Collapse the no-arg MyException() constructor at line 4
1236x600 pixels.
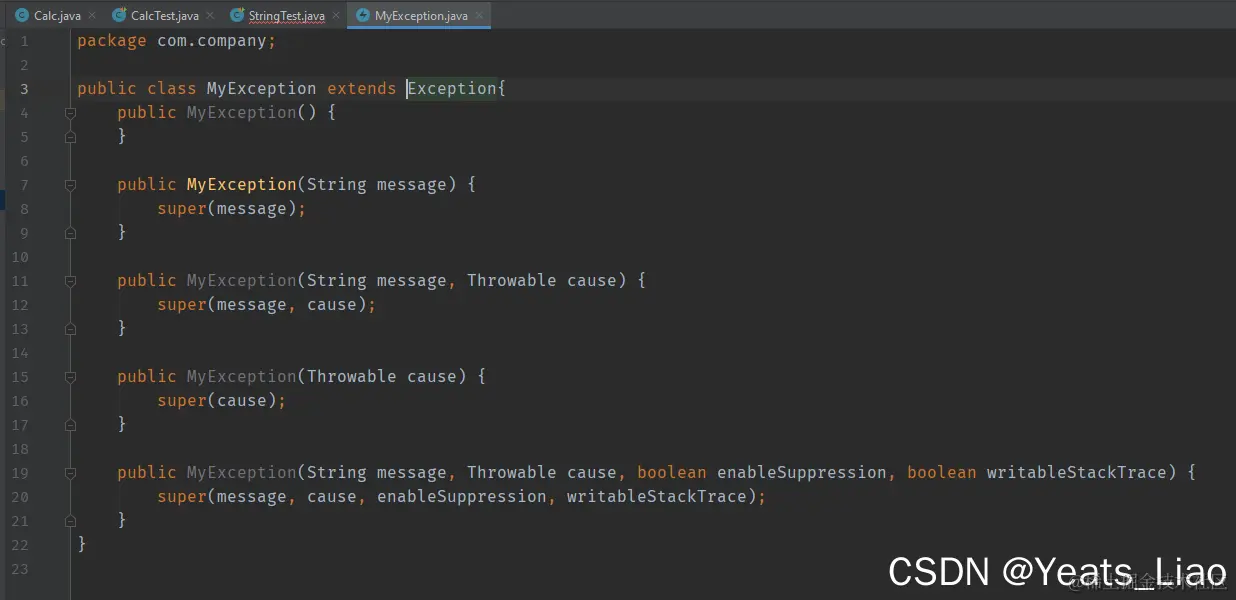pos(70,113)
